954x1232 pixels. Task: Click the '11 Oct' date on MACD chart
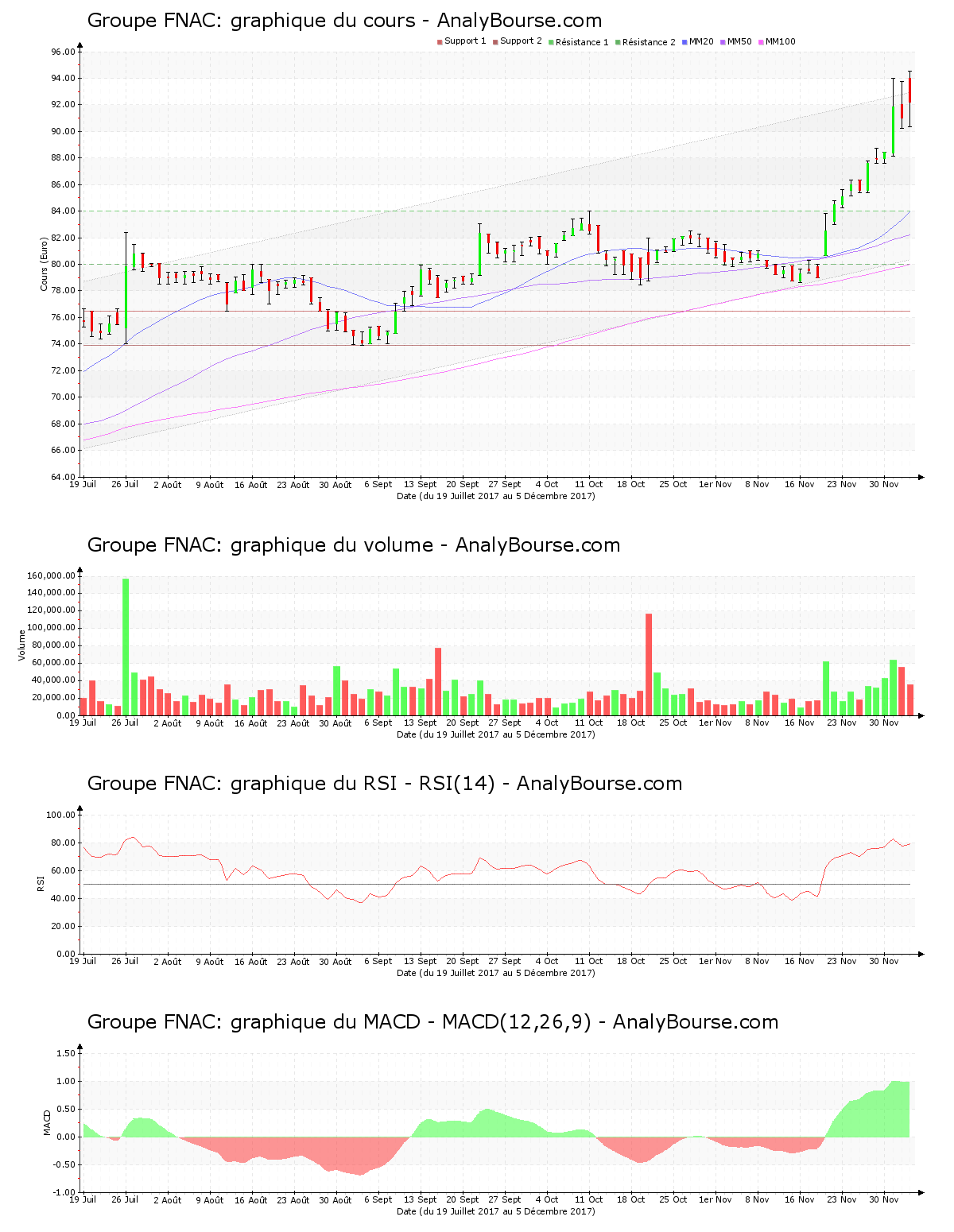coord(589,1199)
